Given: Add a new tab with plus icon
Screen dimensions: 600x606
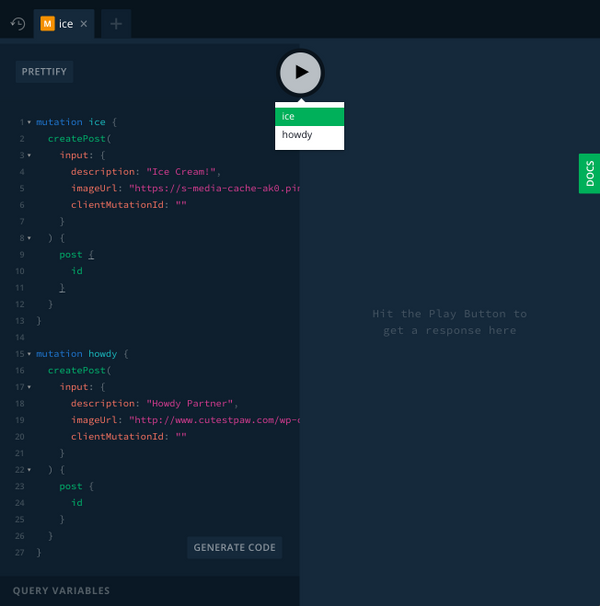Looking at the screenshot, I should click(115, 23).
